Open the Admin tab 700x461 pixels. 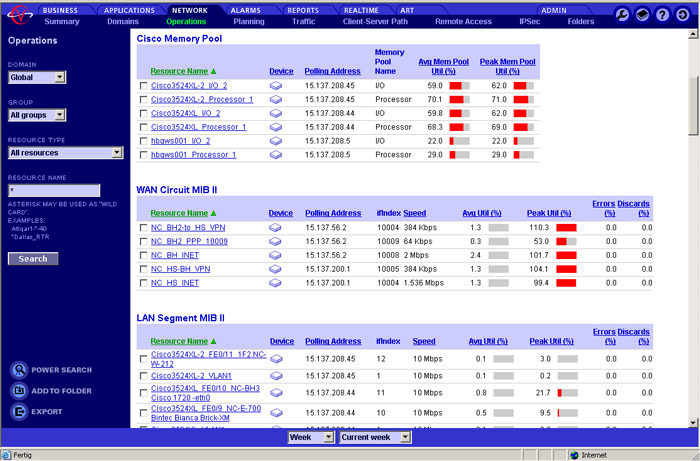554,10
